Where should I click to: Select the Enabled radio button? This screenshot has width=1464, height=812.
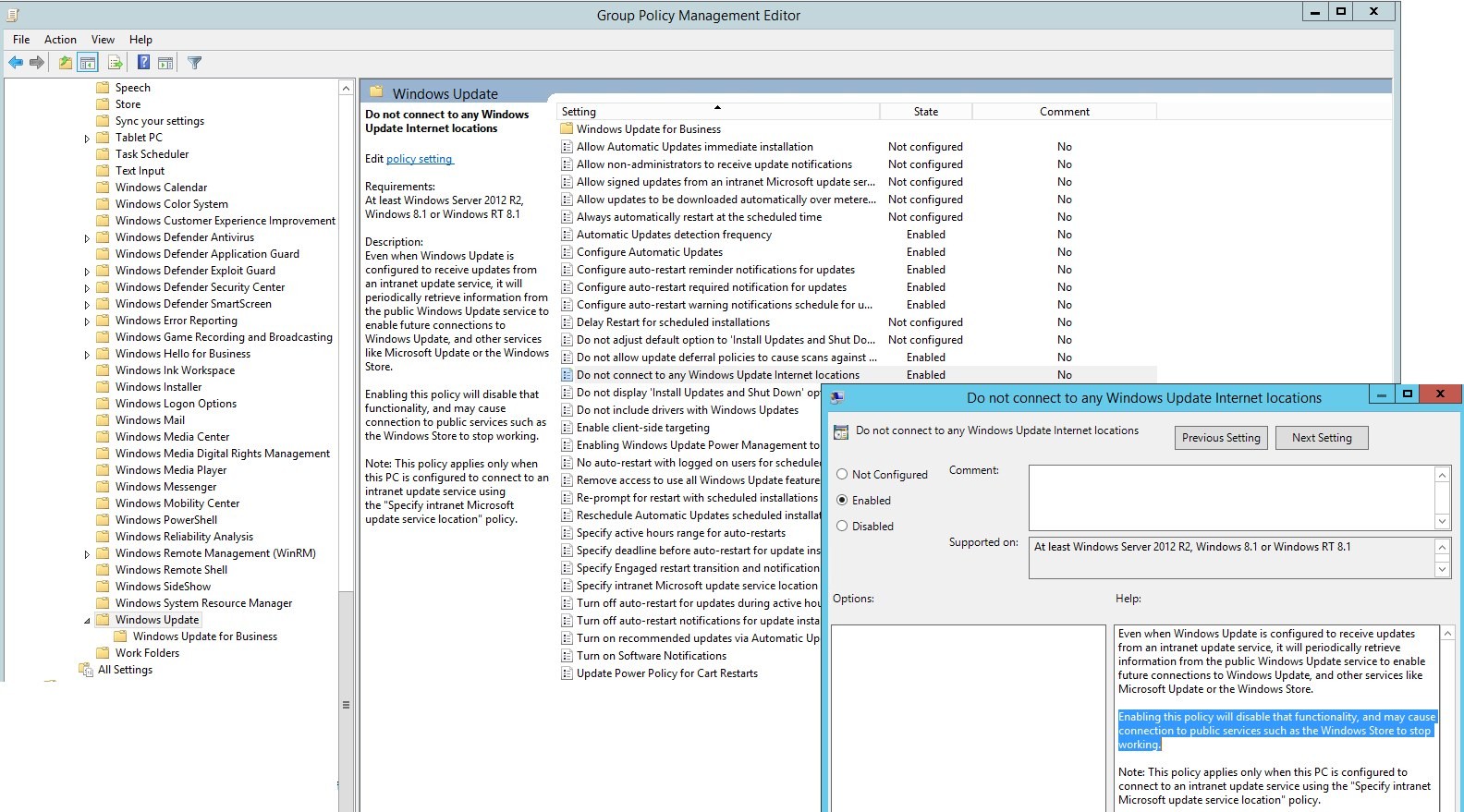842,500
